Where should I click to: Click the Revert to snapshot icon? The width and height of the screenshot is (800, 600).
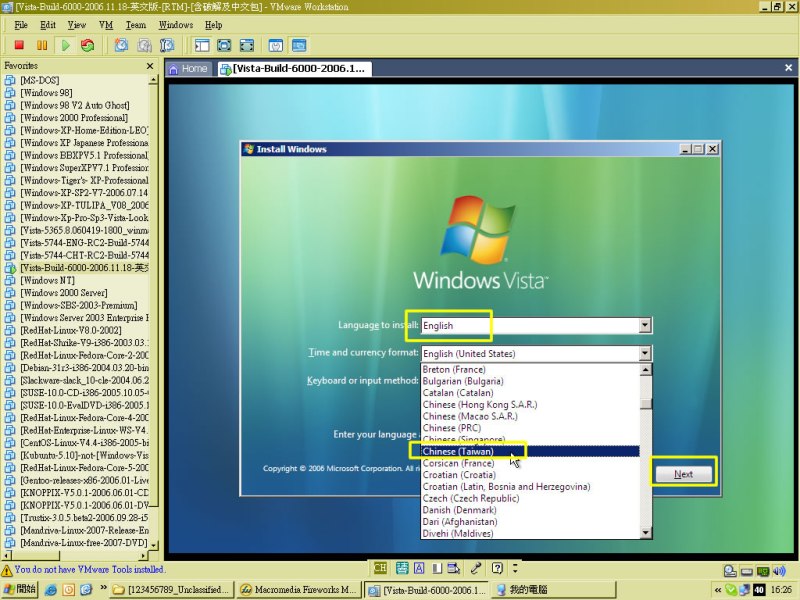pyautogui.click(x=144, y=45)
